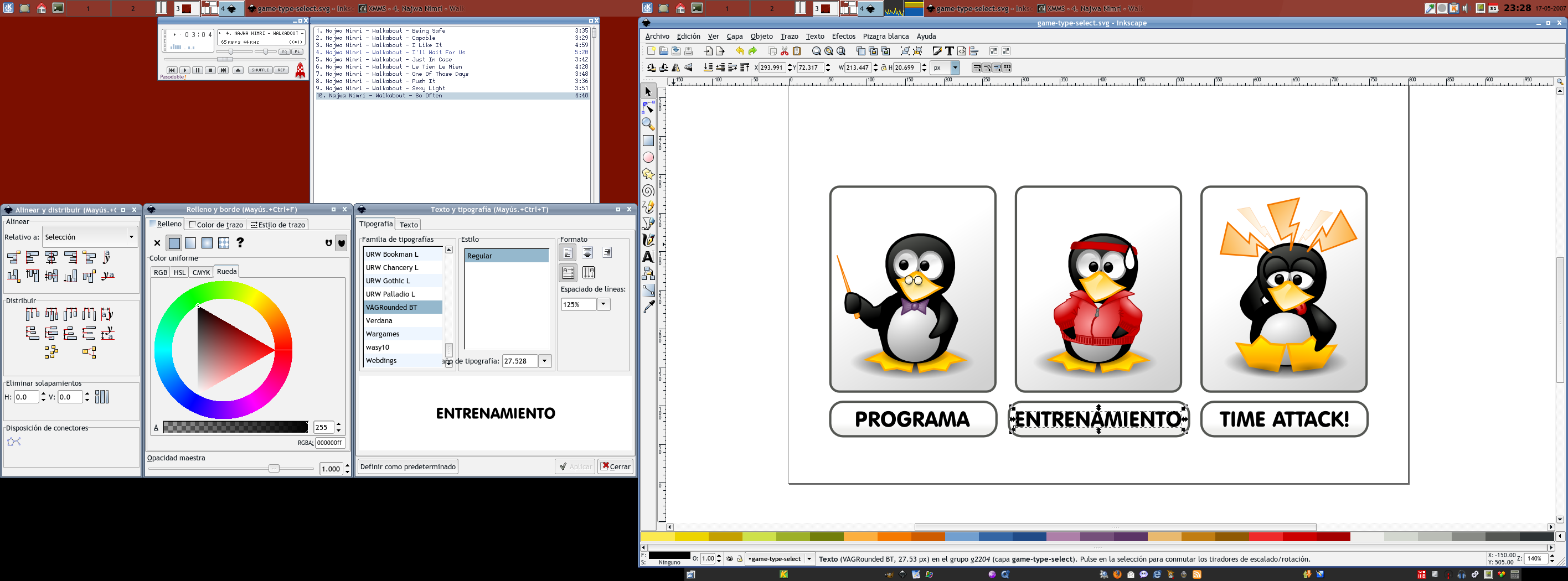The height and width of the screenshot is (581, 1568).
Task: Toggle center text alignment in Formato
Action: pyautogui.click(x=587, y=252)
